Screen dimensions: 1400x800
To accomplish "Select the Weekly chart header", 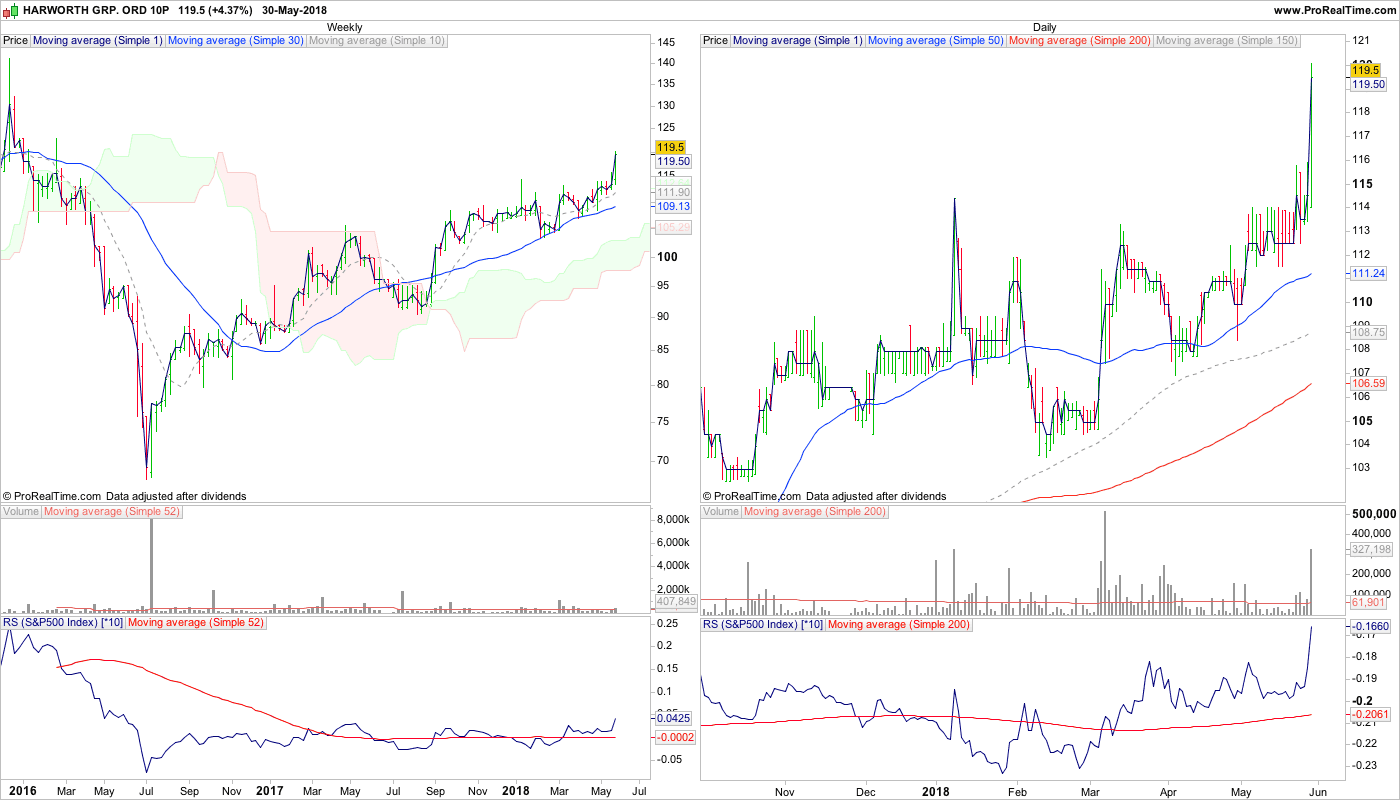I will pyautogui.click(x=345, y=27).
